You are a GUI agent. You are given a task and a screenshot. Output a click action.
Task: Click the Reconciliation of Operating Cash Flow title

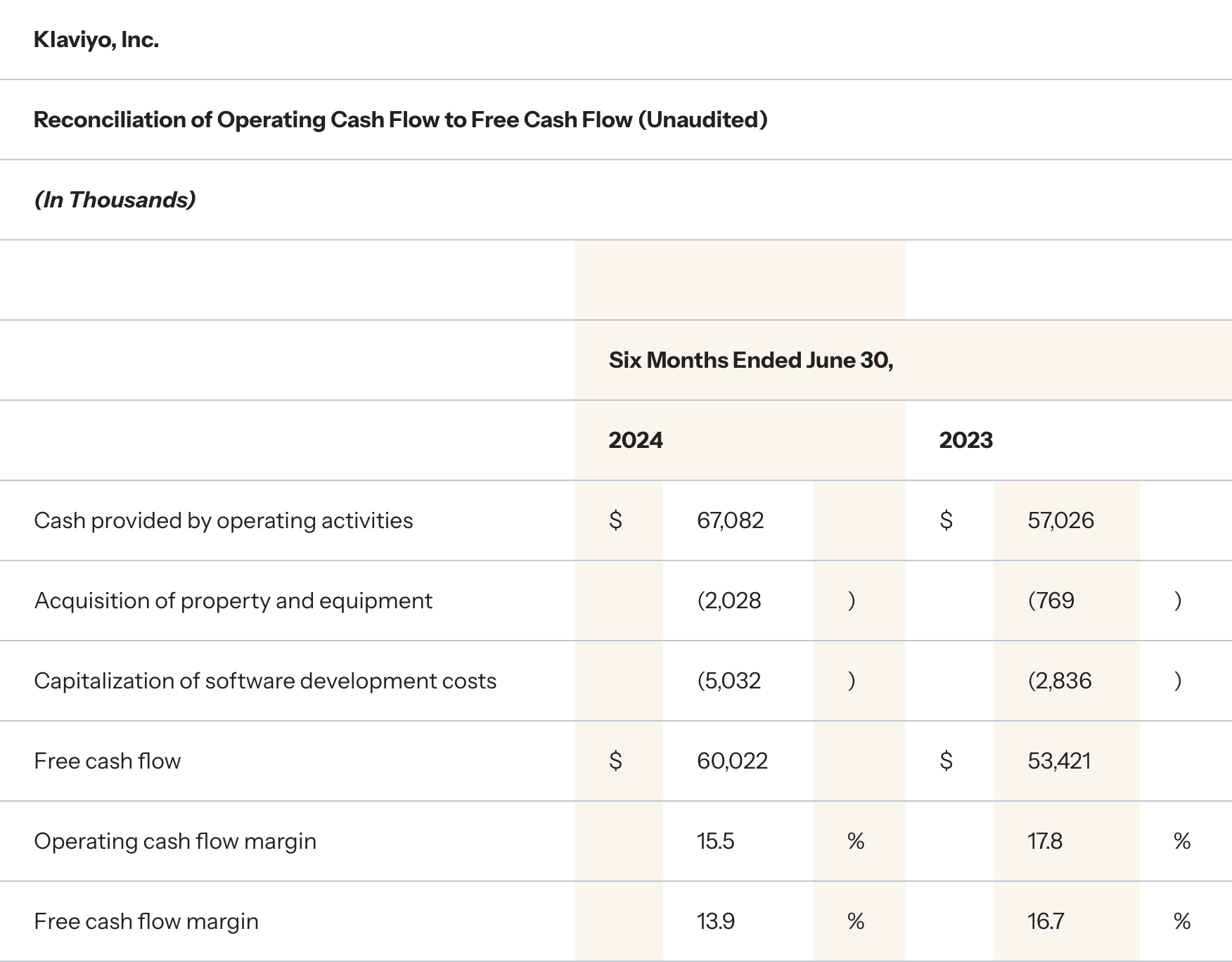400,120
